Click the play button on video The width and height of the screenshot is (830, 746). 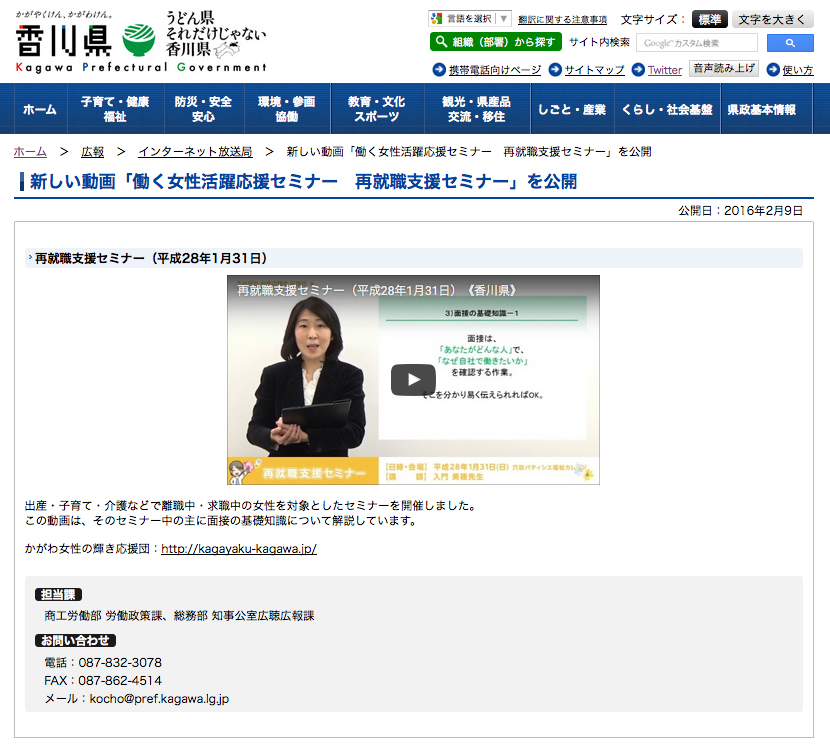tap(413, 380)
